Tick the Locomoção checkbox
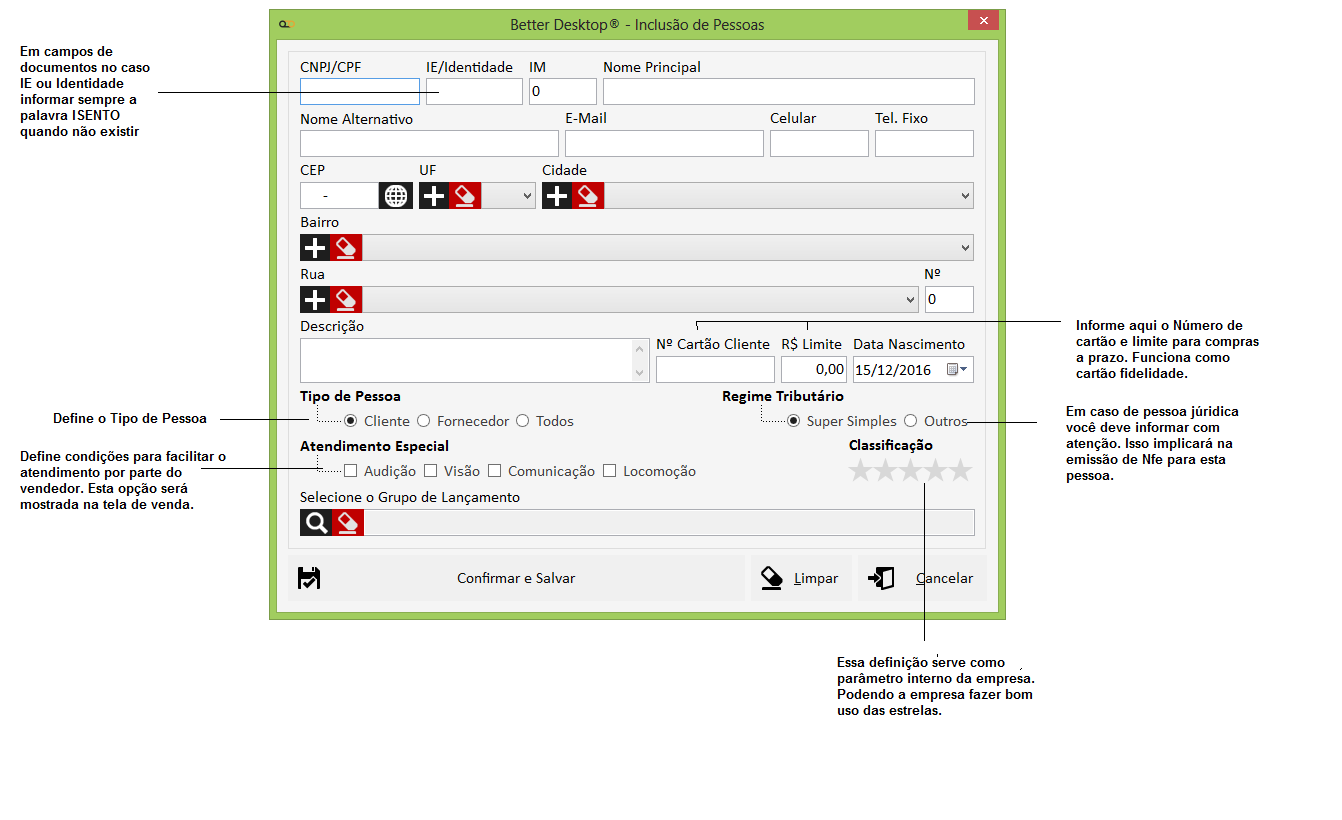The width and height of the screenshot is (1342, 820). tap(610, 471)
